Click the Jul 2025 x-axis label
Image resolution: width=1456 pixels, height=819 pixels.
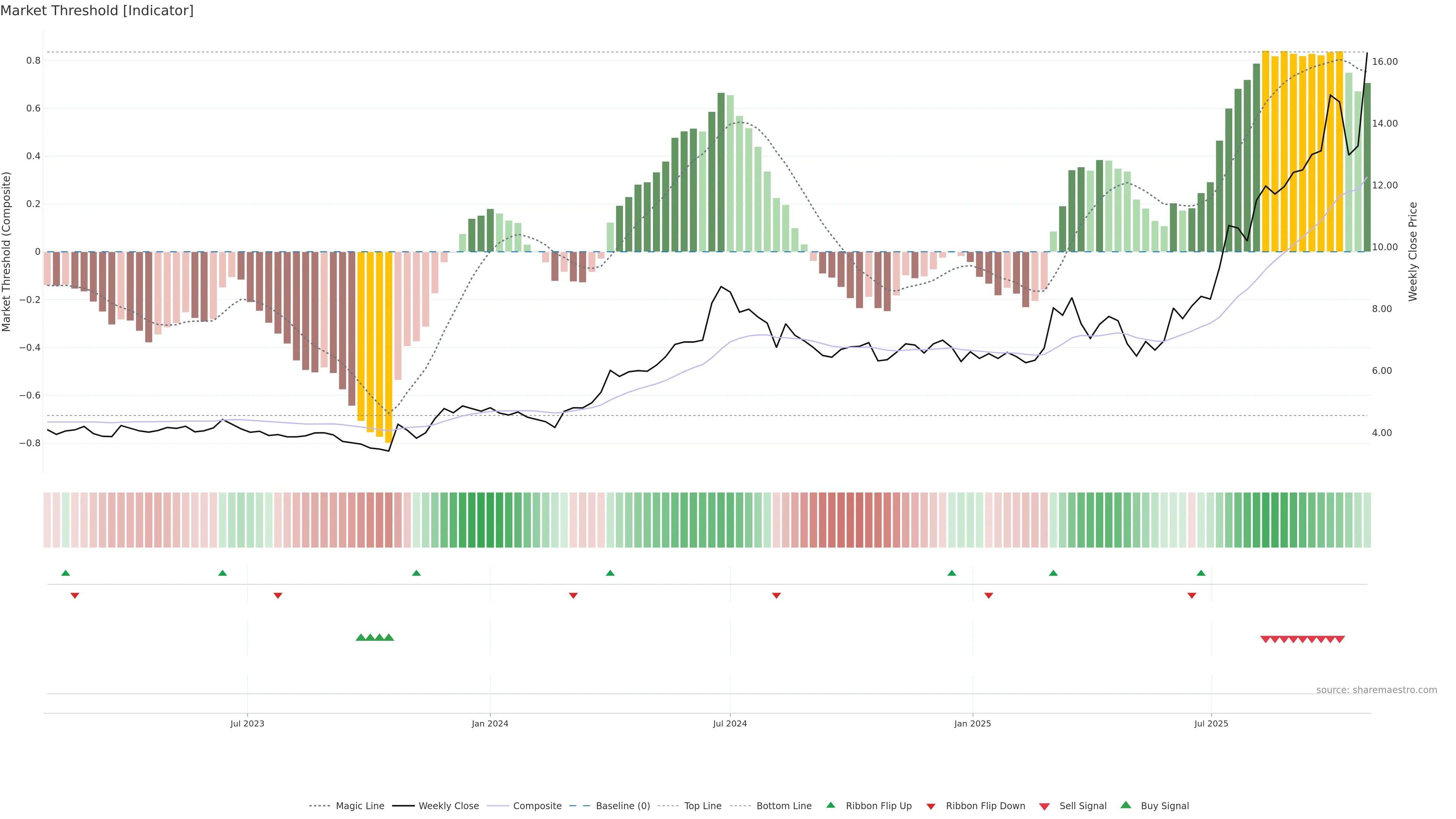tap(1211, 723)
